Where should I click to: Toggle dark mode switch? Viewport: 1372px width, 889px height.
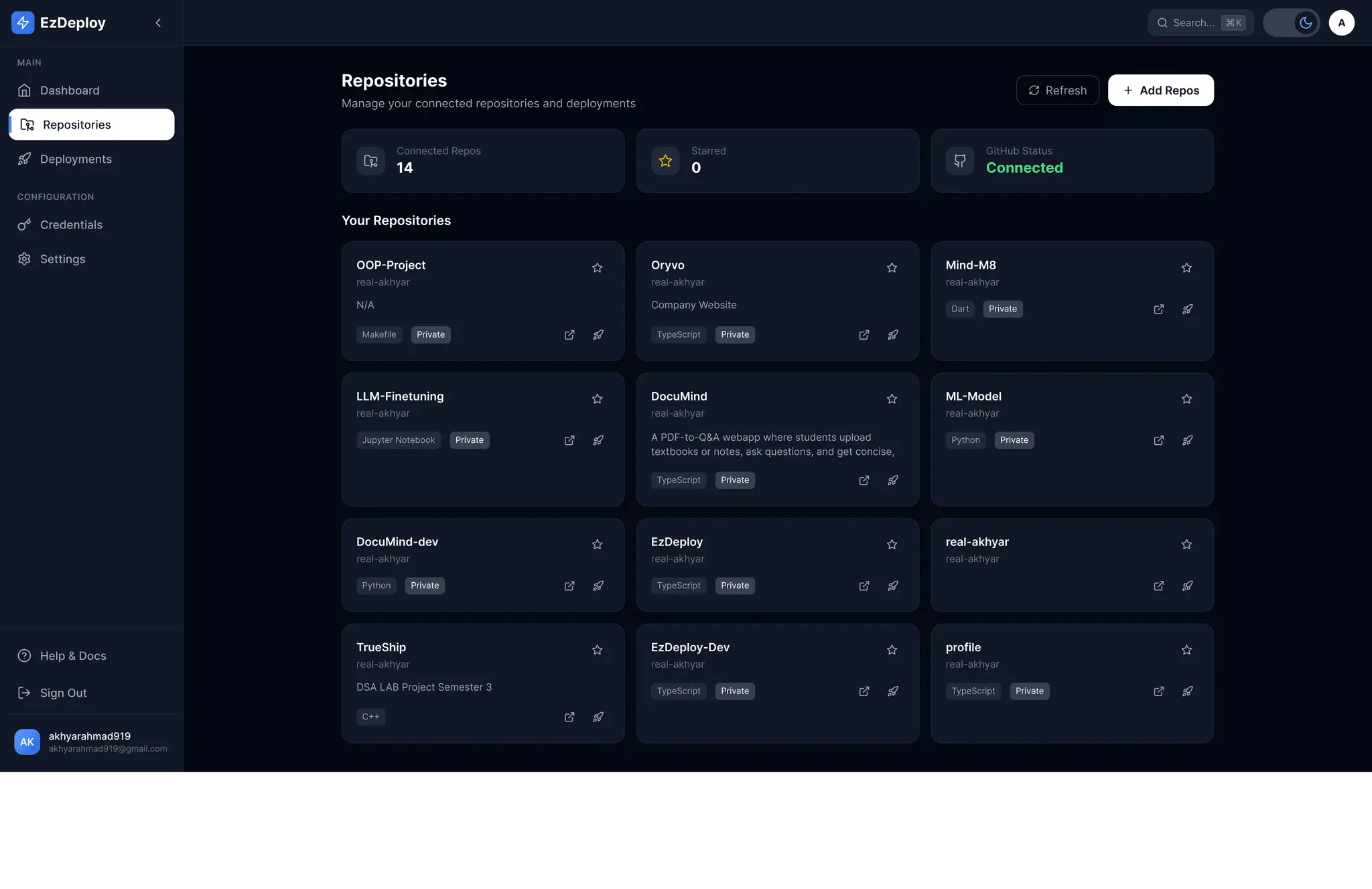coord(1291,23)
